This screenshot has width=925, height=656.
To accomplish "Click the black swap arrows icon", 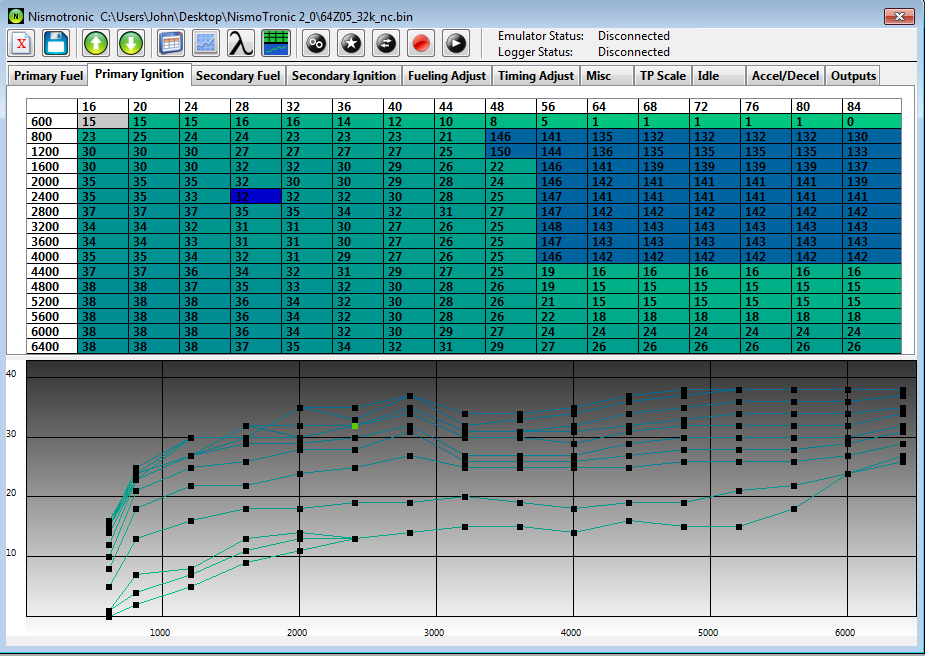I will click(386, 43).
